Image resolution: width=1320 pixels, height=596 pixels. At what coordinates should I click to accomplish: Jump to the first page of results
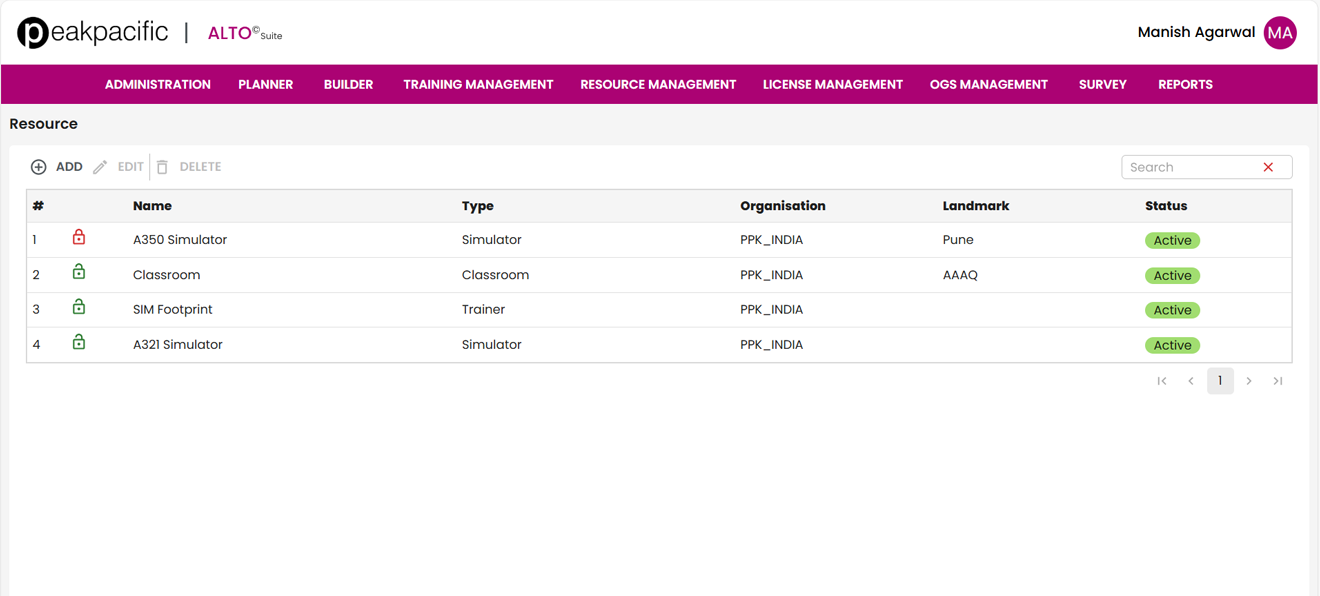point(1162,381)
